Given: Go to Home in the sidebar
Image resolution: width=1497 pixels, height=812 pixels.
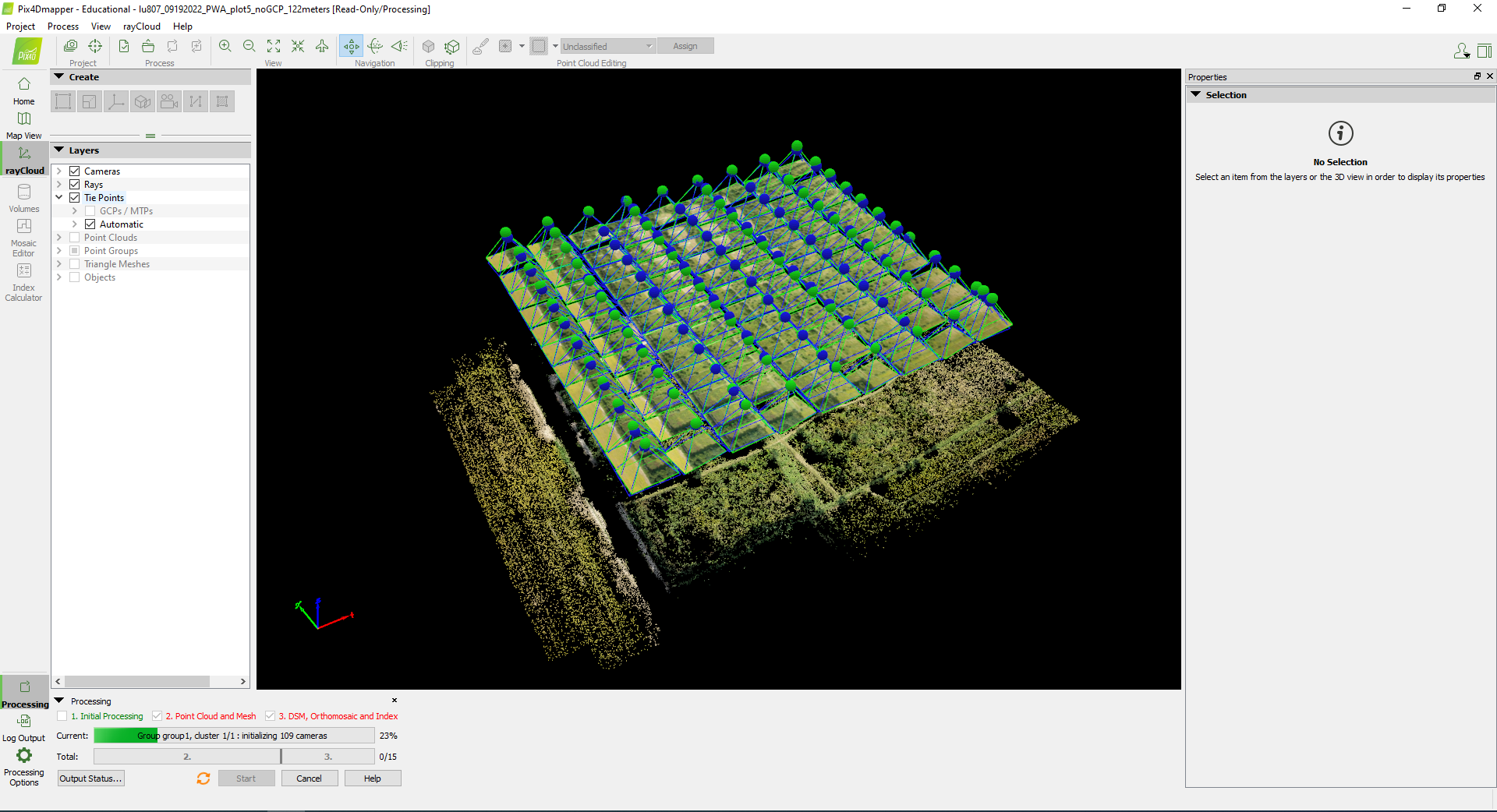Looking at the screenshot, I should click(24, 90).
